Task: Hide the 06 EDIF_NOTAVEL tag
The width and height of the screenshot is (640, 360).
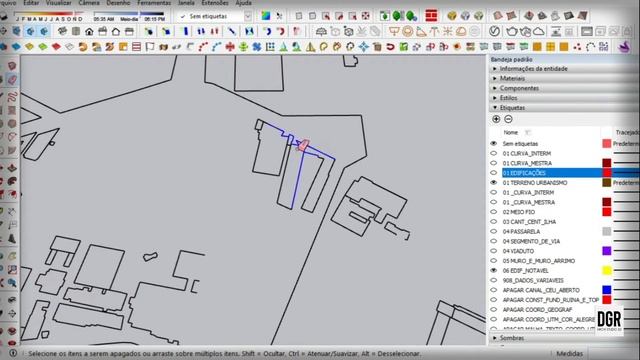Action: pyautogui.click(x=494, y=271)
